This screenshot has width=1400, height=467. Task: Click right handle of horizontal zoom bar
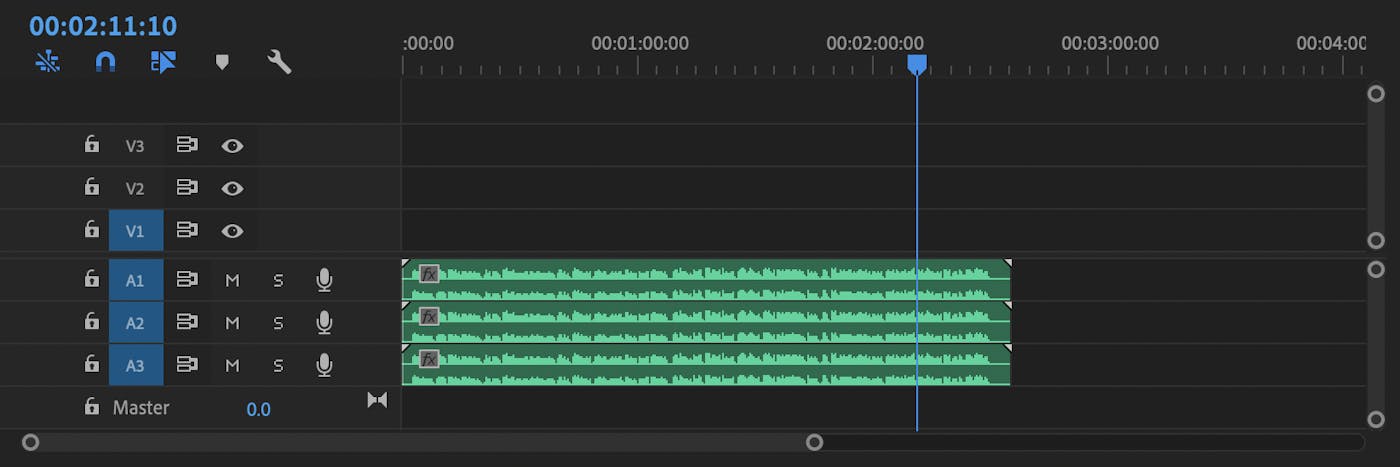815,442
